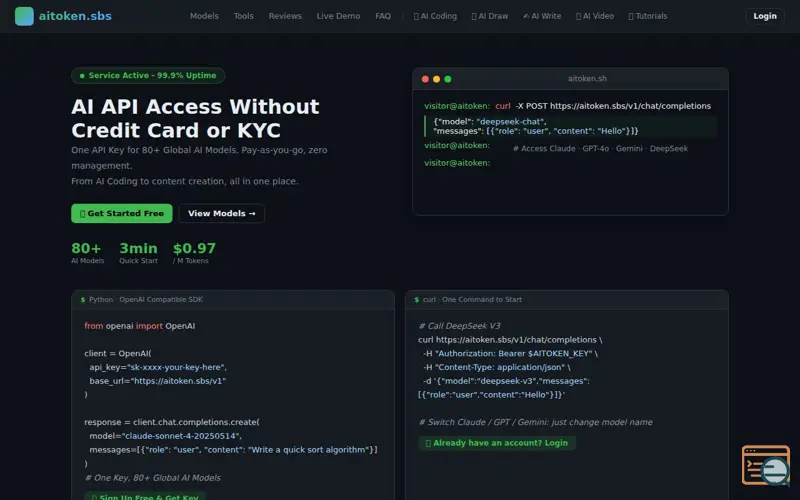The image size is (800, 500).
Task: Click the deepseek-chat JSON block in terminal
Action: tap(570, 126)
